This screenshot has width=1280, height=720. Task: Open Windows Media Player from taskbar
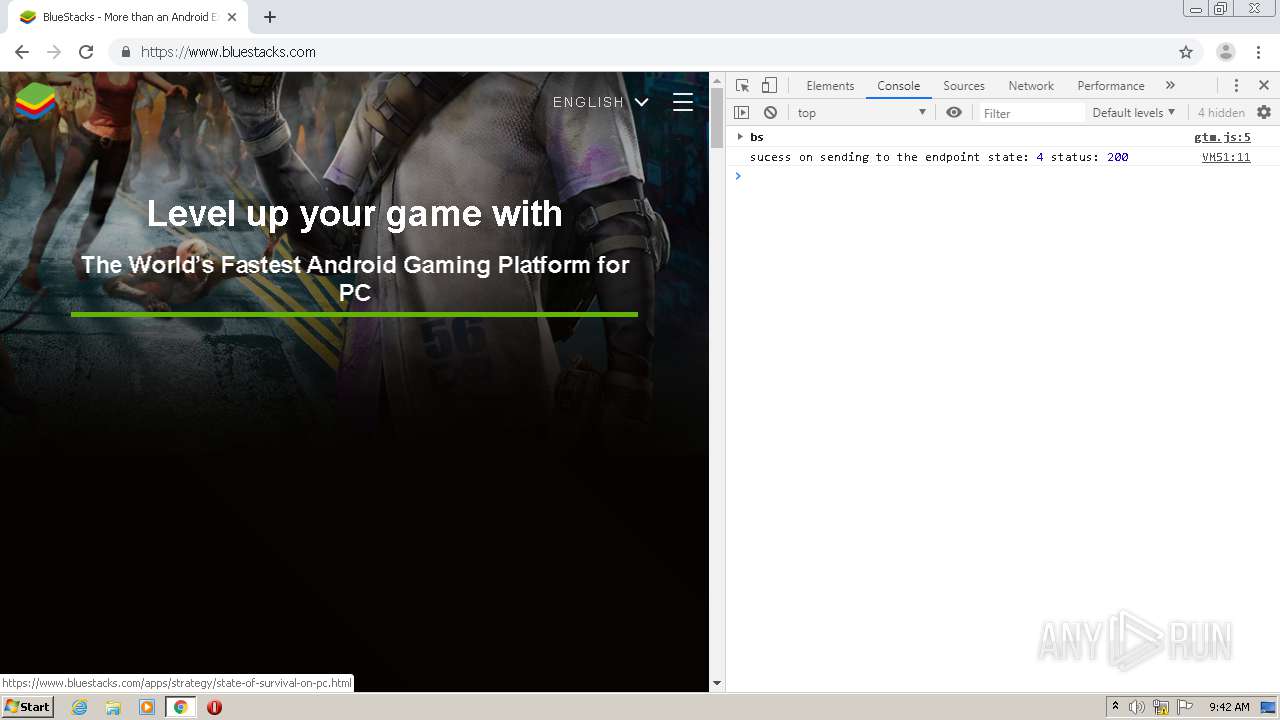[147, 707]
